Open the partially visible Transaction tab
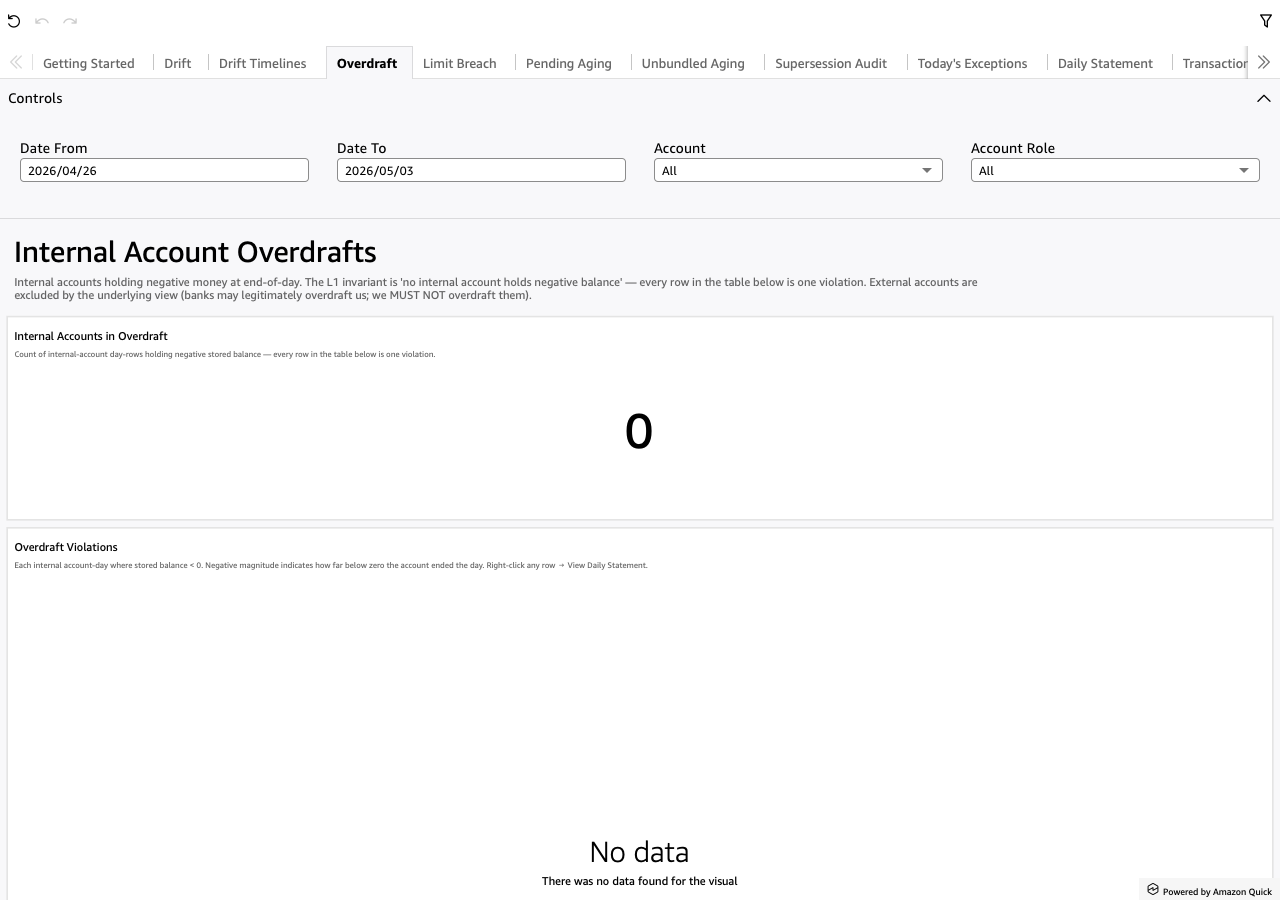Screen dimensions: 1280x900 click(1214, 63)
